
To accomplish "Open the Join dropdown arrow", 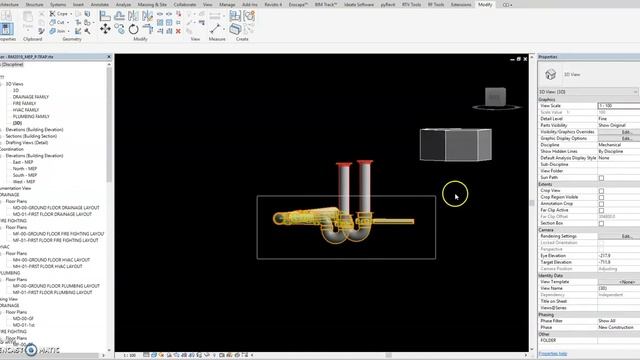I will point(68,31).
